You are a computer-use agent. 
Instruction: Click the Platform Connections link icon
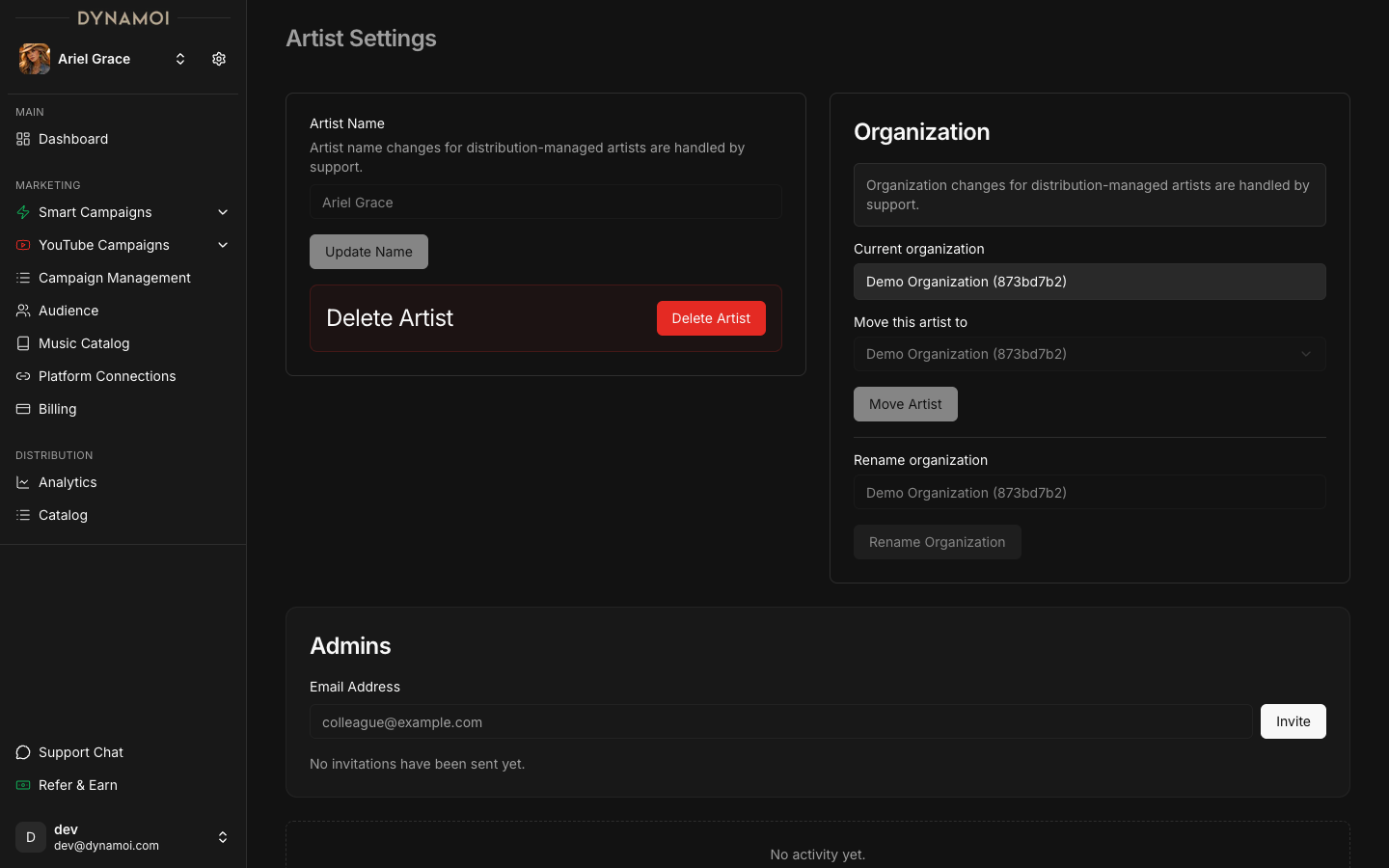[22, 376]
